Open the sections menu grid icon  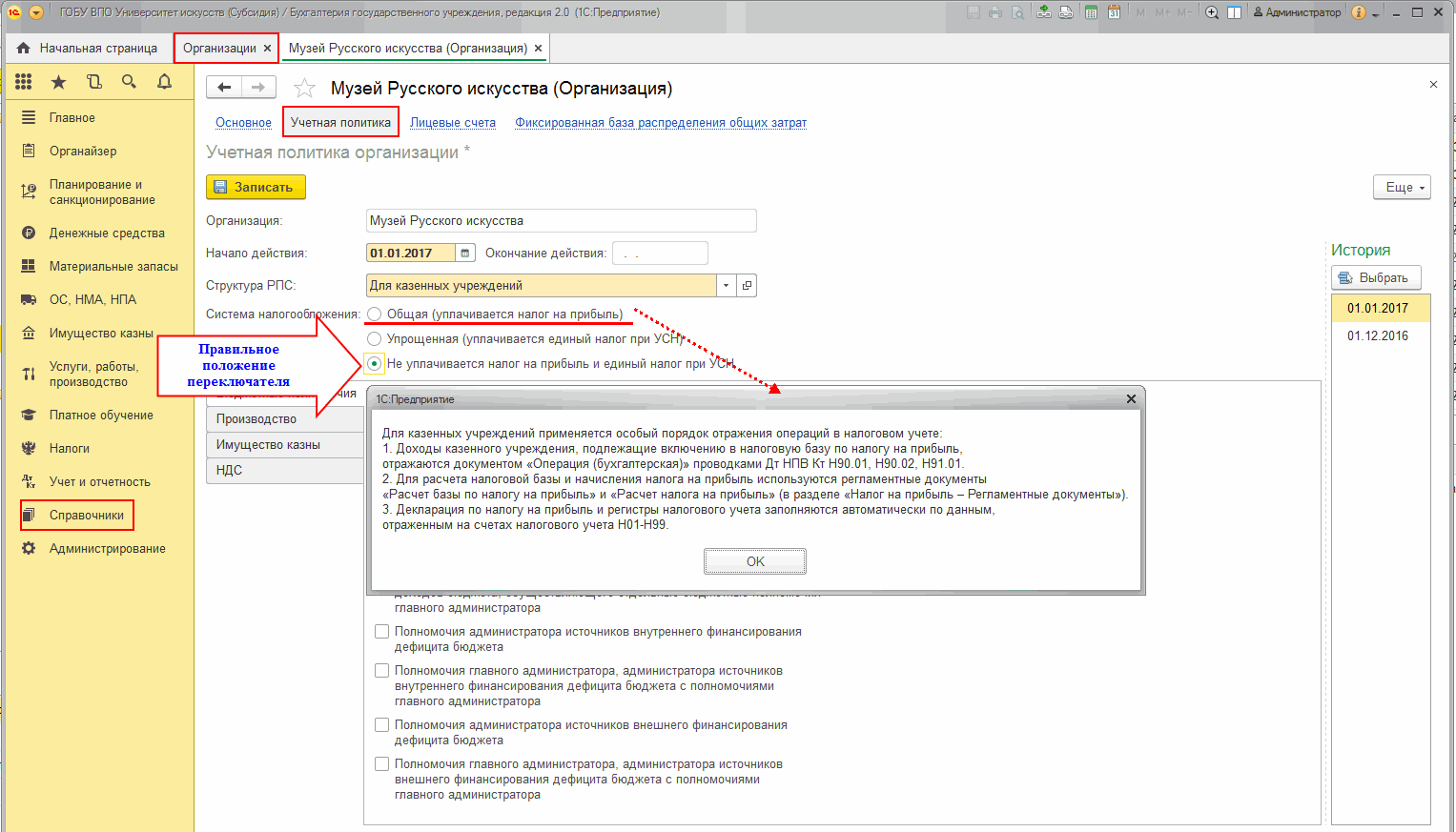point(24,82)
